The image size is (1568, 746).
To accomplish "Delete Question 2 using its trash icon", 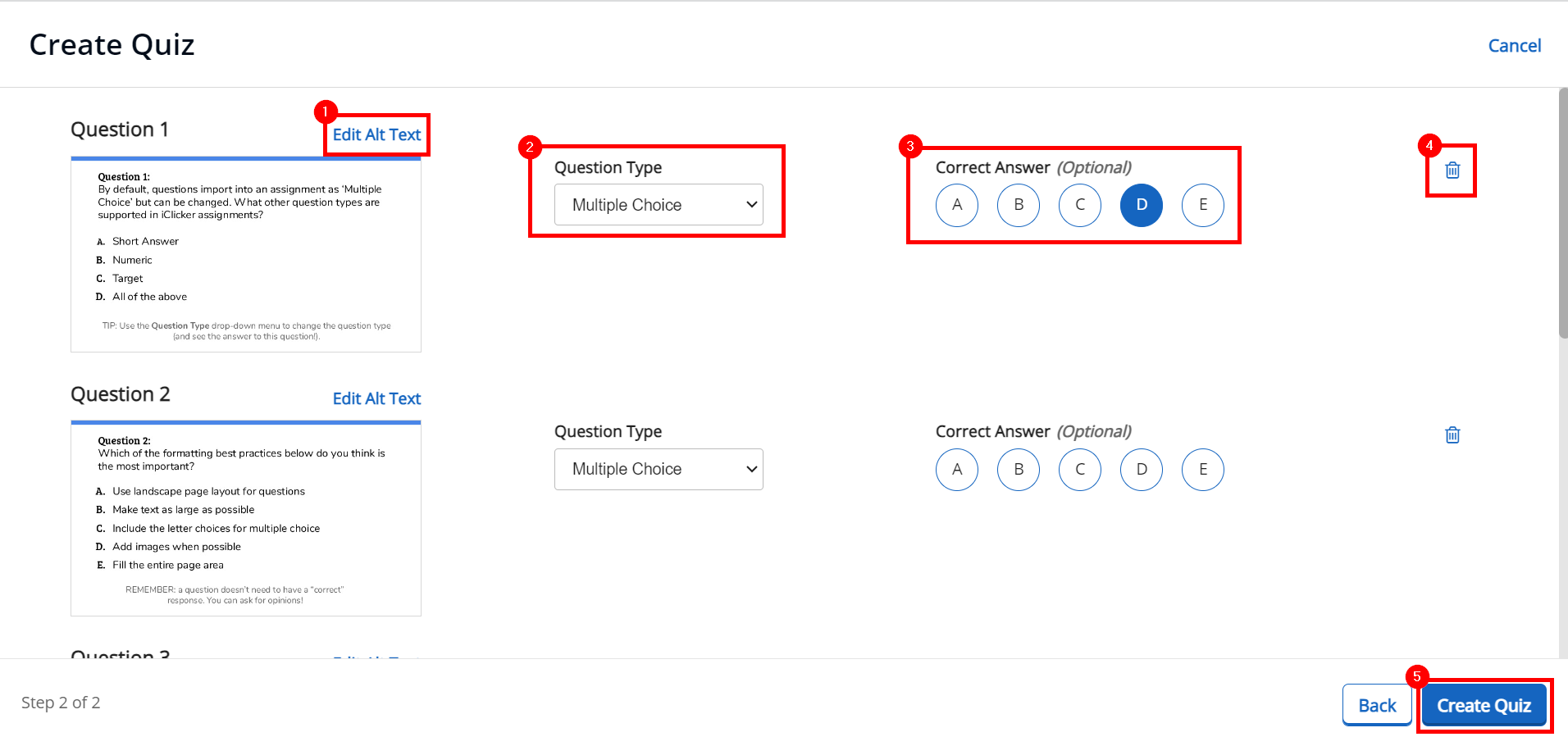I will pyautogui.click(x=1452, y=434).
